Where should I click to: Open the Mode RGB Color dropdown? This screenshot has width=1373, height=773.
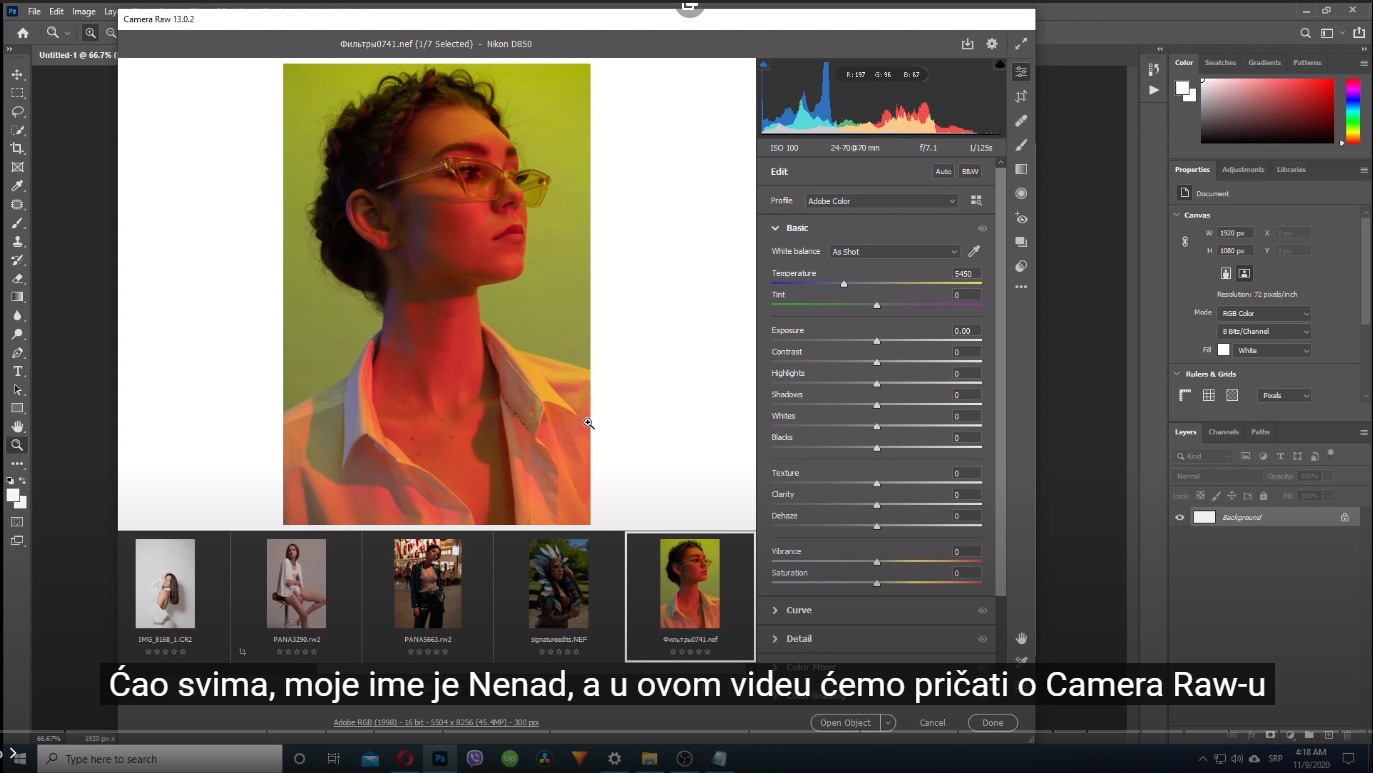click(x=1264, y=314)
